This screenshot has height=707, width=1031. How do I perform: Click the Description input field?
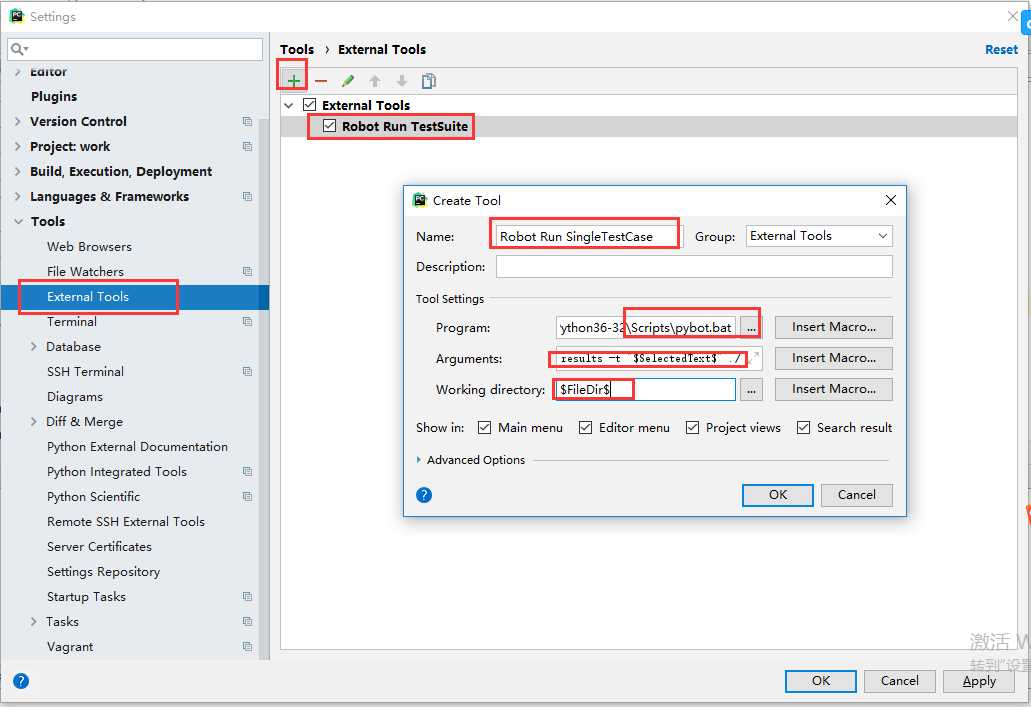[x=694, y=266]
